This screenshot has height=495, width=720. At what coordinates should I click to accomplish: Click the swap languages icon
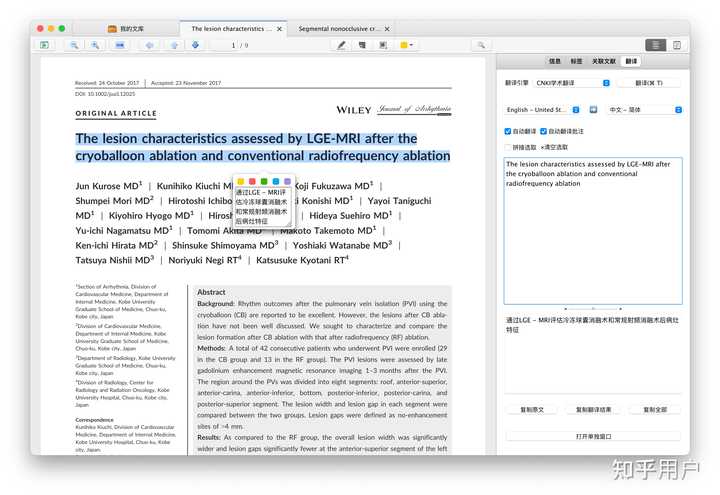pyautogui.click(x=593, y=110)
